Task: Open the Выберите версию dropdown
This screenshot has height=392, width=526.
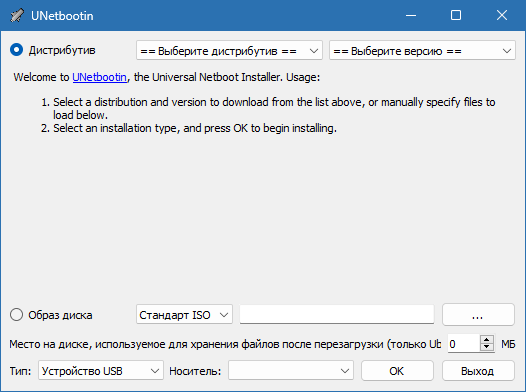Action: (x=422, y=51)
